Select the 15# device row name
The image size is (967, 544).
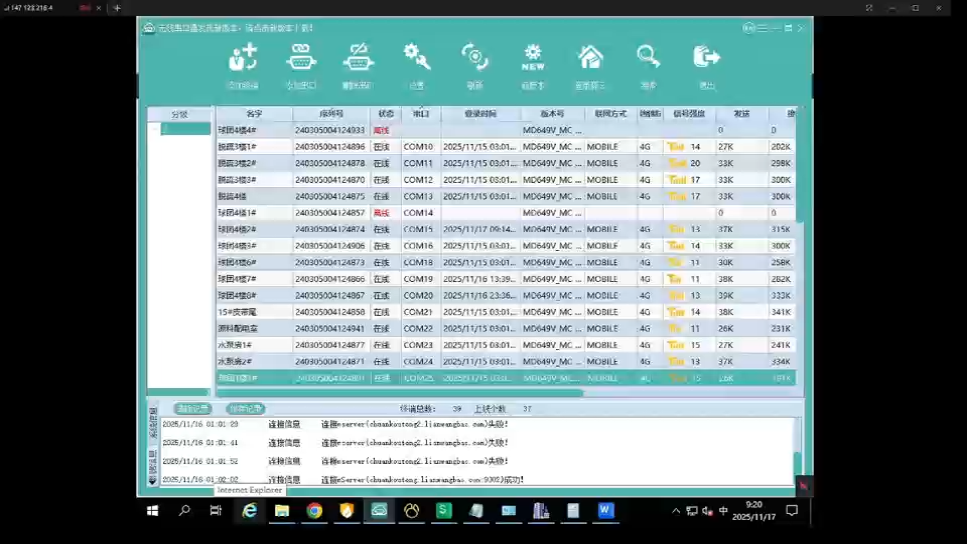[x=237, y=312]
